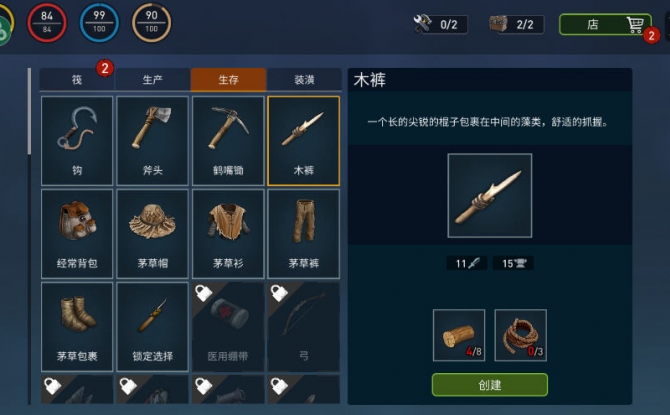Click the locked bow (弓) item
Screen dimensions: 670x415
point(303,327)
